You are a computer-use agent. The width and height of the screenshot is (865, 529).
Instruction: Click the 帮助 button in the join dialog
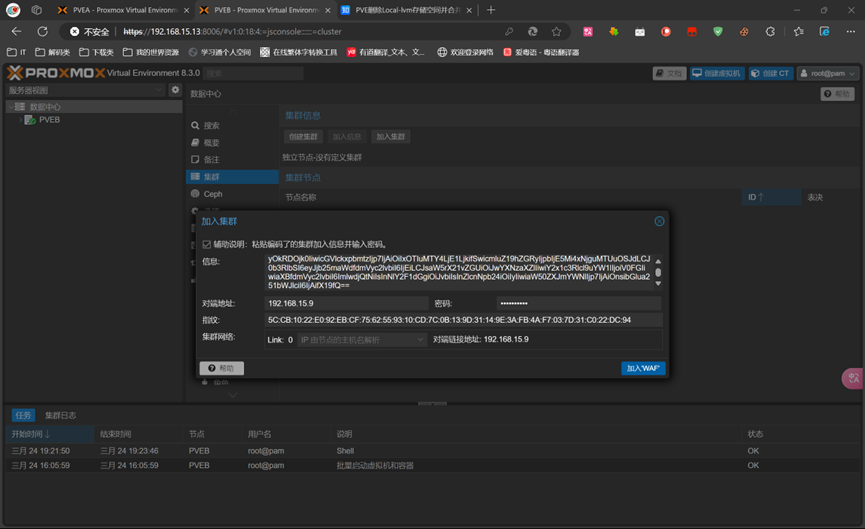[x=222, y=368]
